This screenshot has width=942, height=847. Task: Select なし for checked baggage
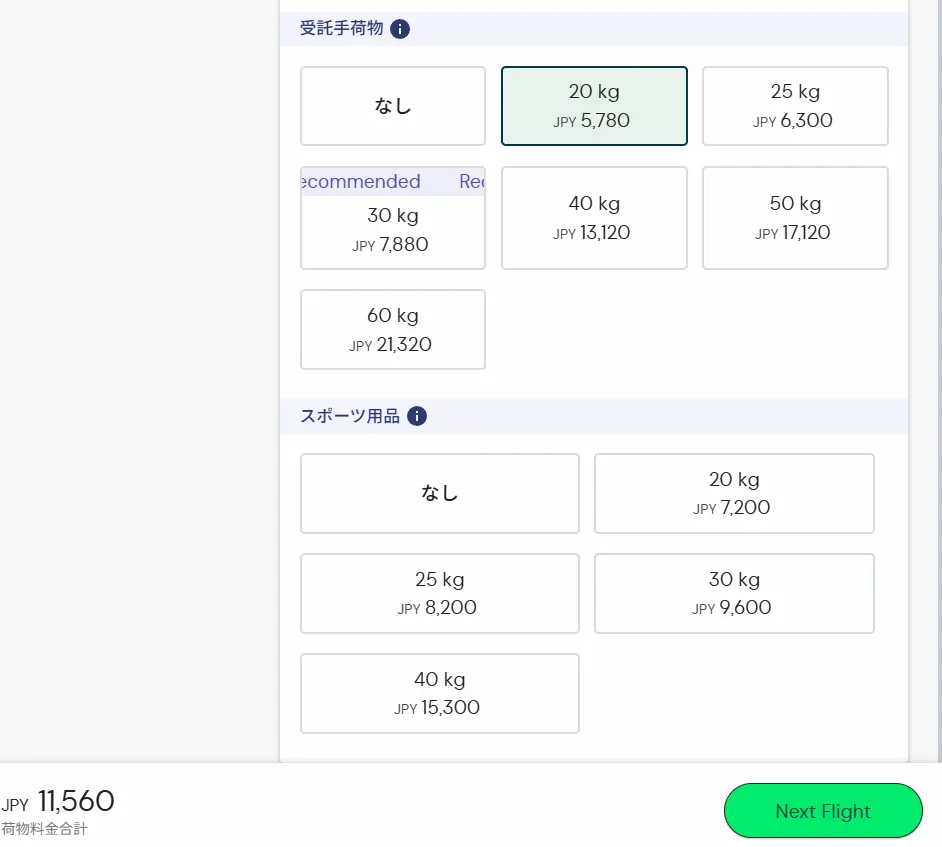coord(393,106)
